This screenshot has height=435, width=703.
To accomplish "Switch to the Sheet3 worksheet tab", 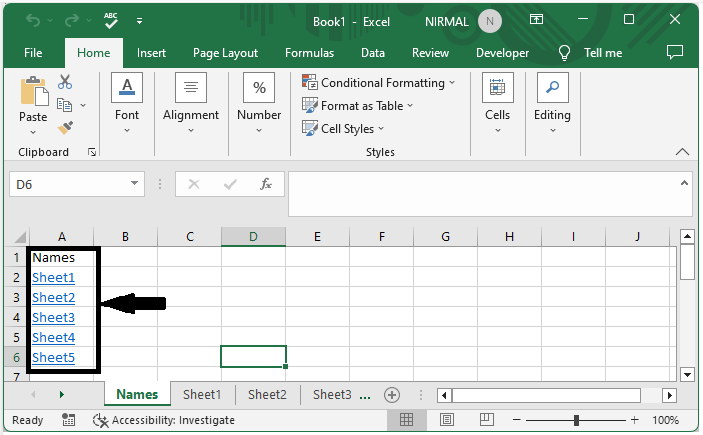I will [332, 395].
